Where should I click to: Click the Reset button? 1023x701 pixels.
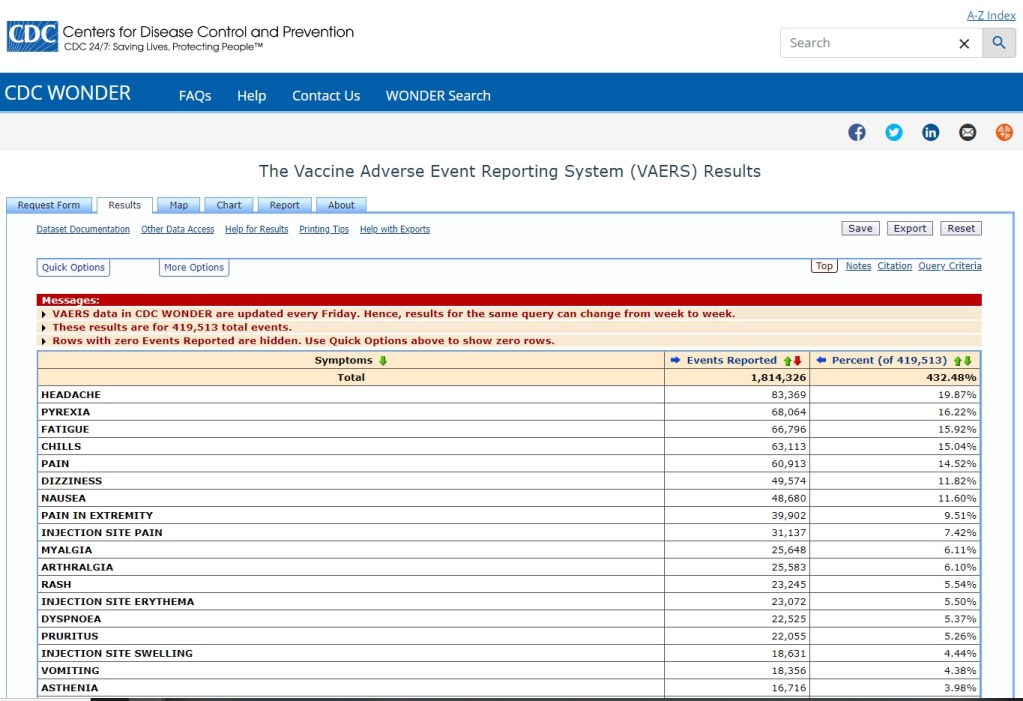pyautogui.click(x=961, y=228)
